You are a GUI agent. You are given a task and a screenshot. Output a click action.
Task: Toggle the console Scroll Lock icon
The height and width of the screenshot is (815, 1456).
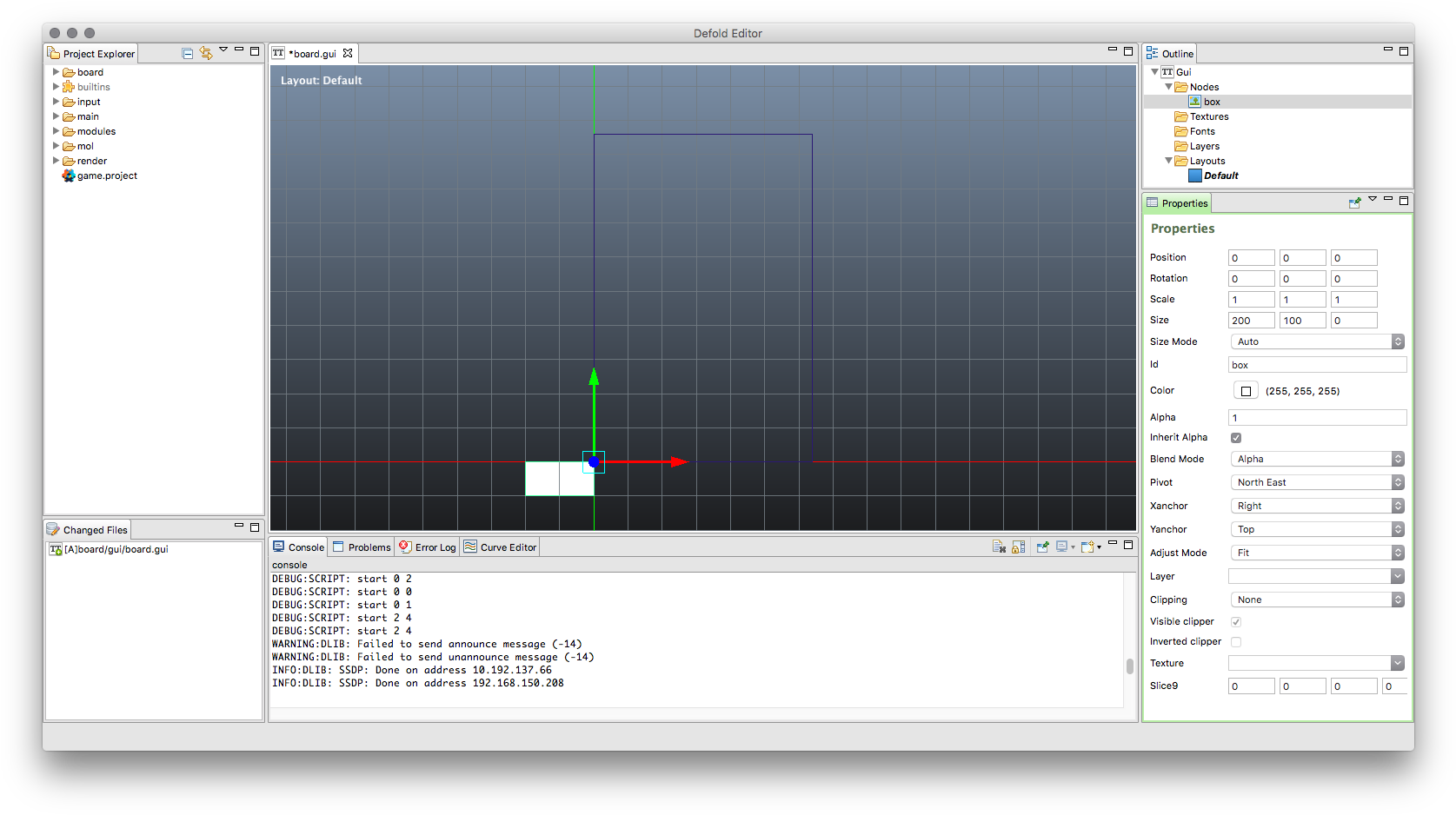(1019, 547)
